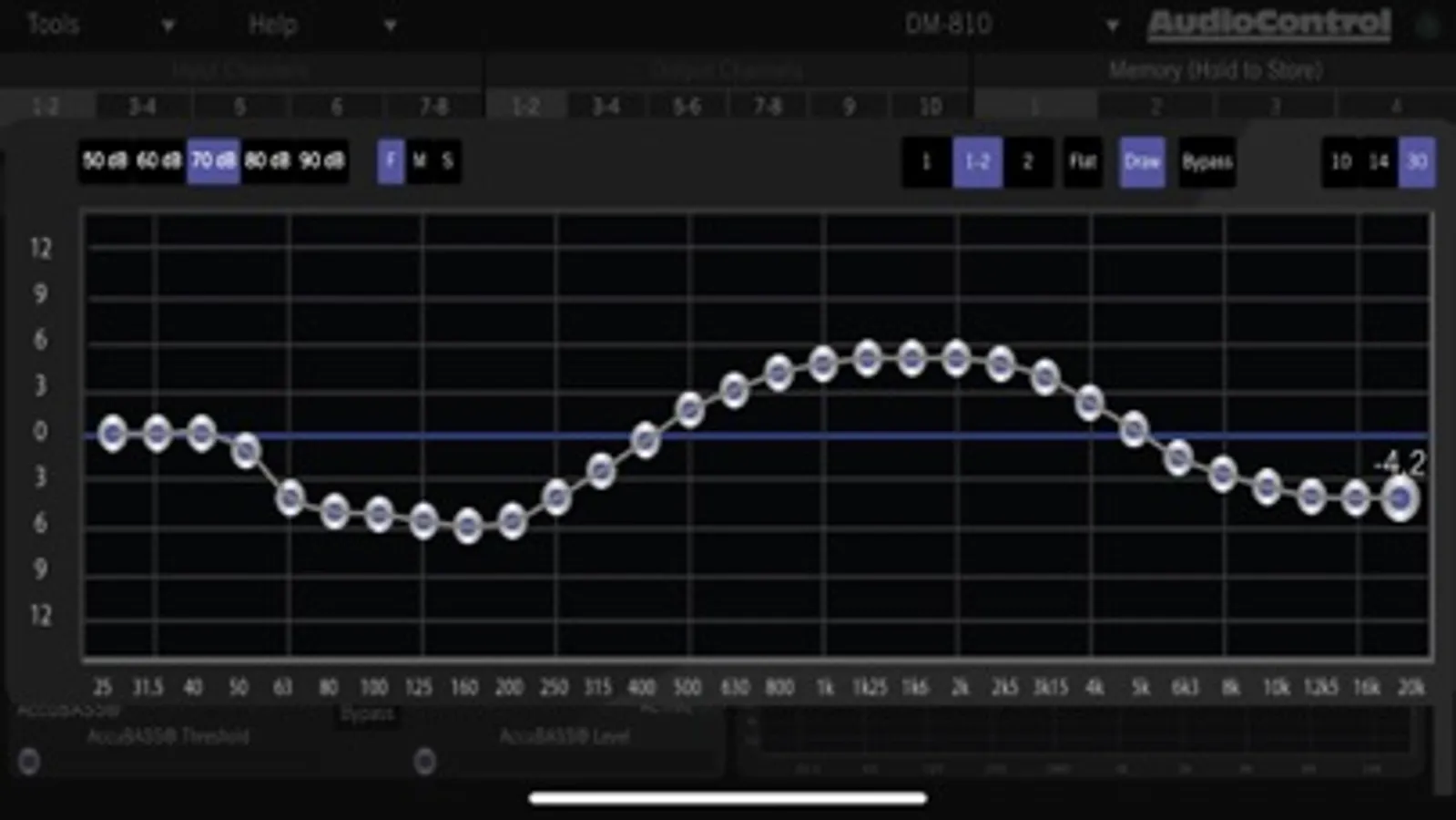Viewport: 1456px width, 820px height.
Task: Click the 1k EQ band node
Action: point(823,364)
